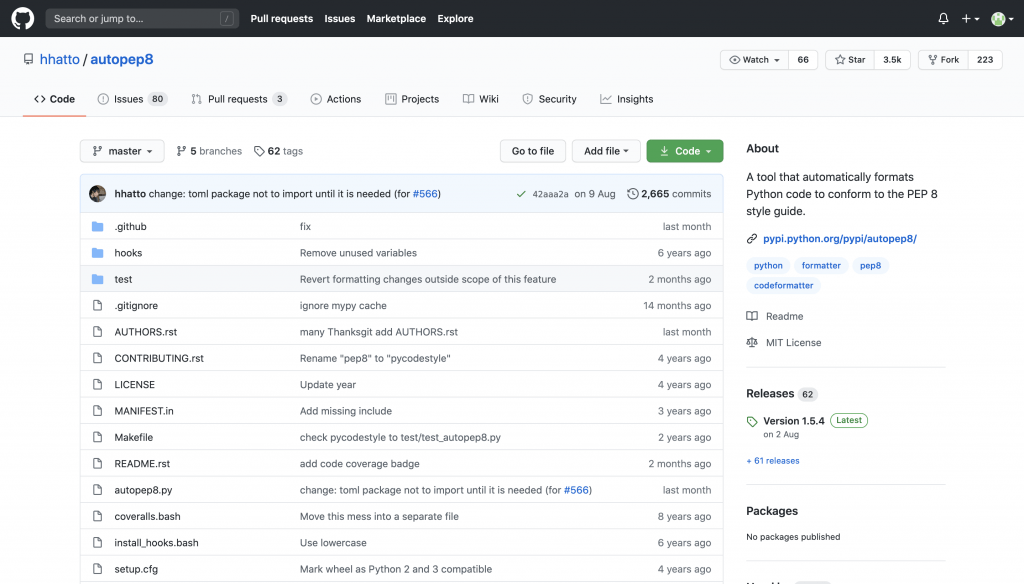
Task: Open MANIFEST.in file
Action: tap(144, 411)
